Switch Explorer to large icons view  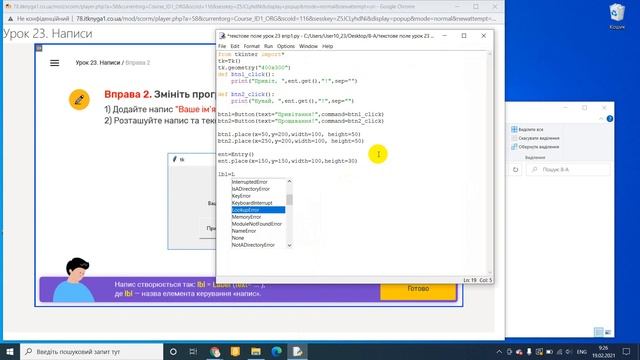(x=607, y=332)
